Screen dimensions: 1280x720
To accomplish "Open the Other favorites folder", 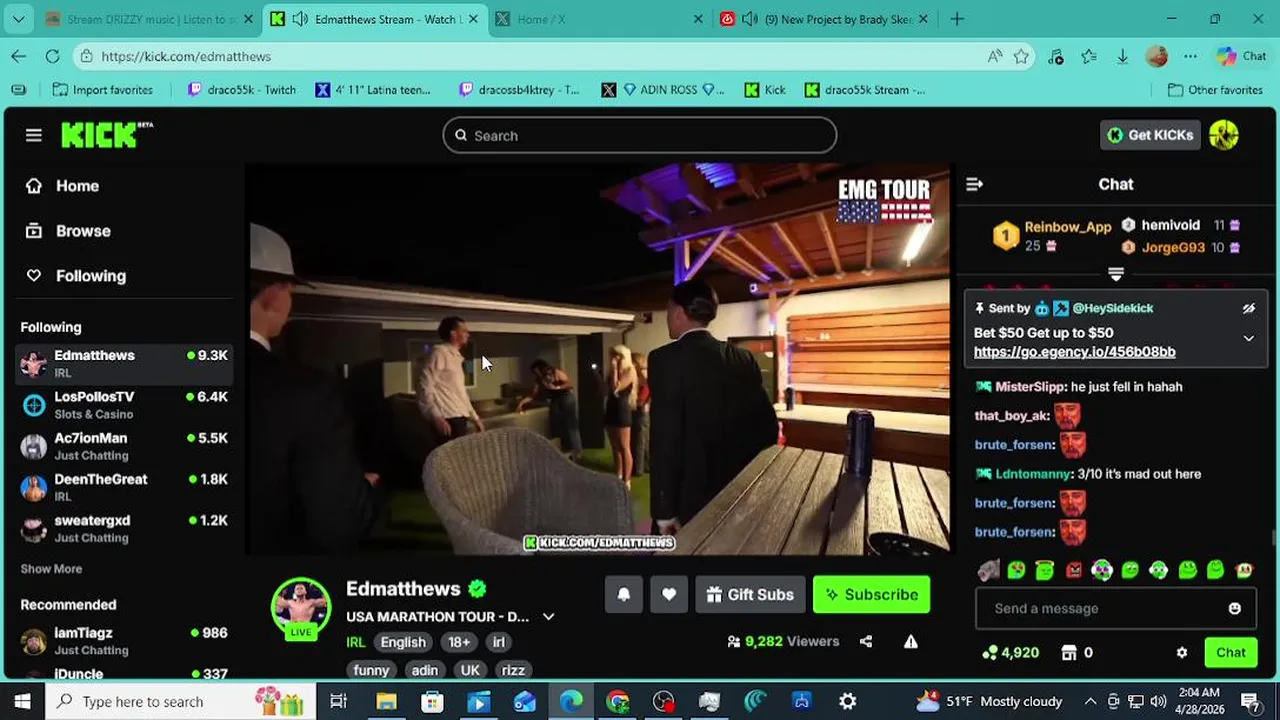I will point(1214,90).
